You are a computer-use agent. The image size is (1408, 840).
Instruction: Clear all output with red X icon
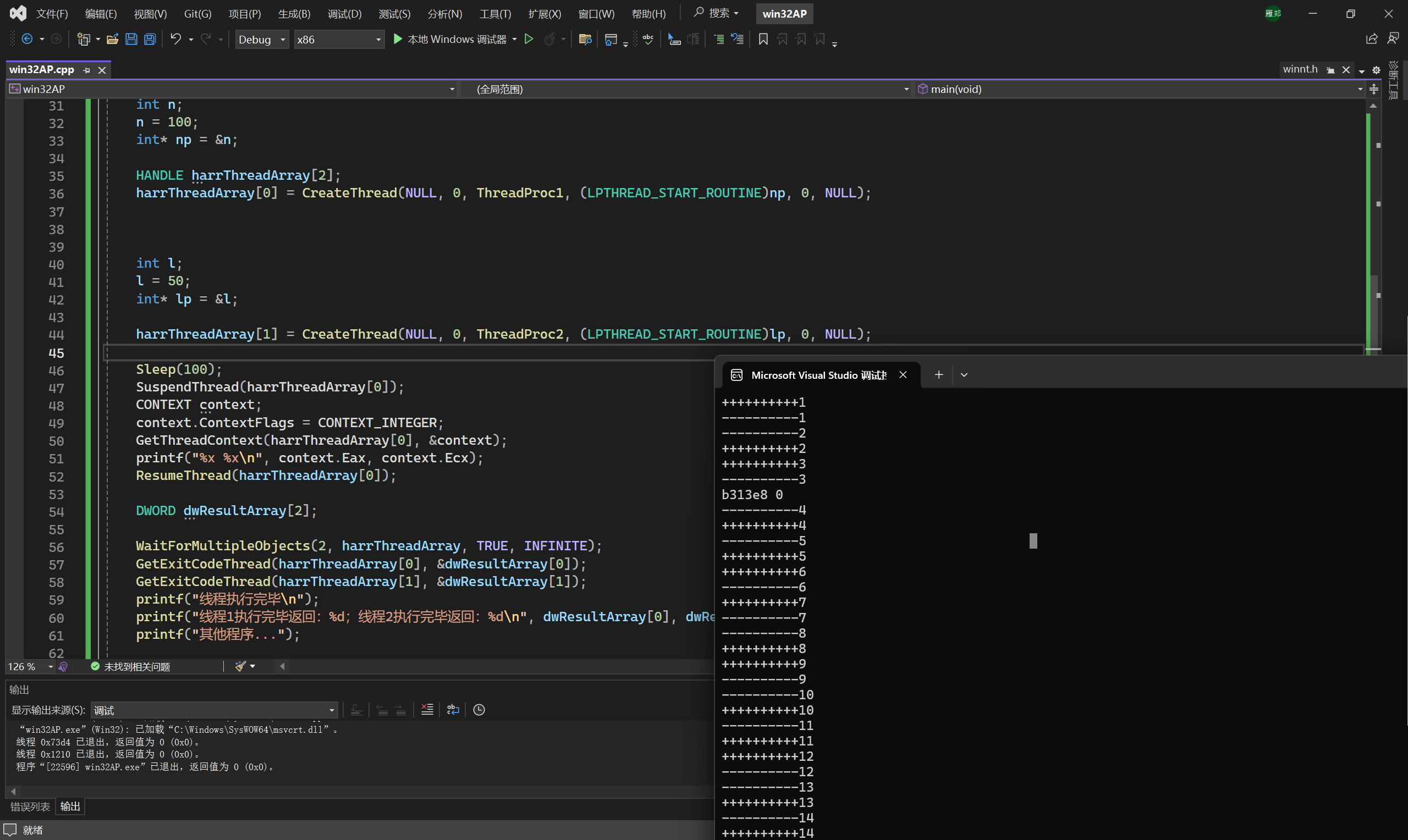427,710
